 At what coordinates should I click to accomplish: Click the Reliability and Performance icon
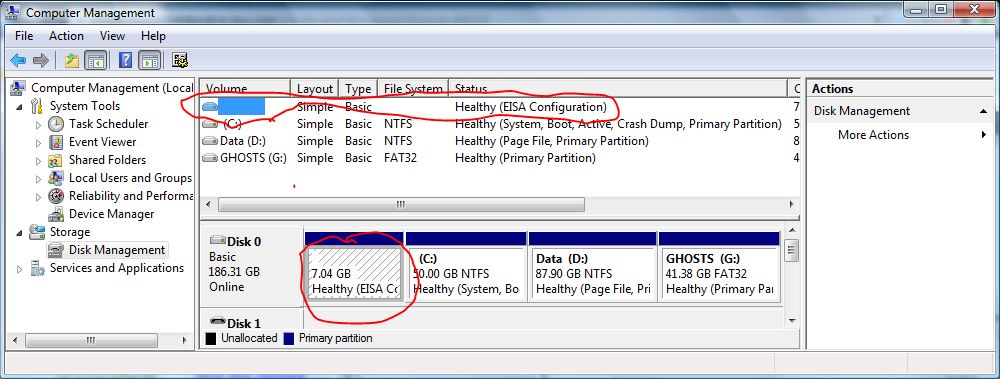pyautogui.click(x=57, y=196)
